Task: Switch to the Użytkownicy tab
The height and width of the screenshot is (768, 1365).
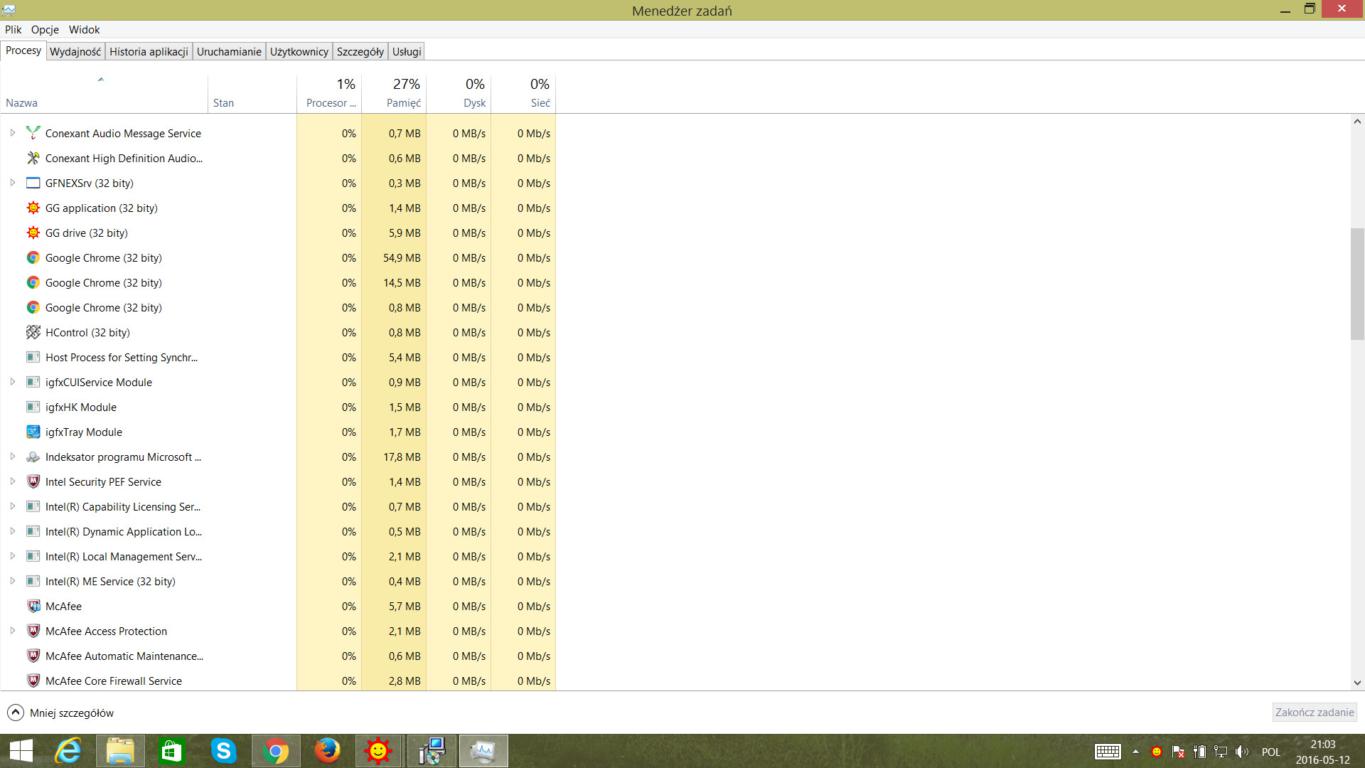Action: (299, 51)
